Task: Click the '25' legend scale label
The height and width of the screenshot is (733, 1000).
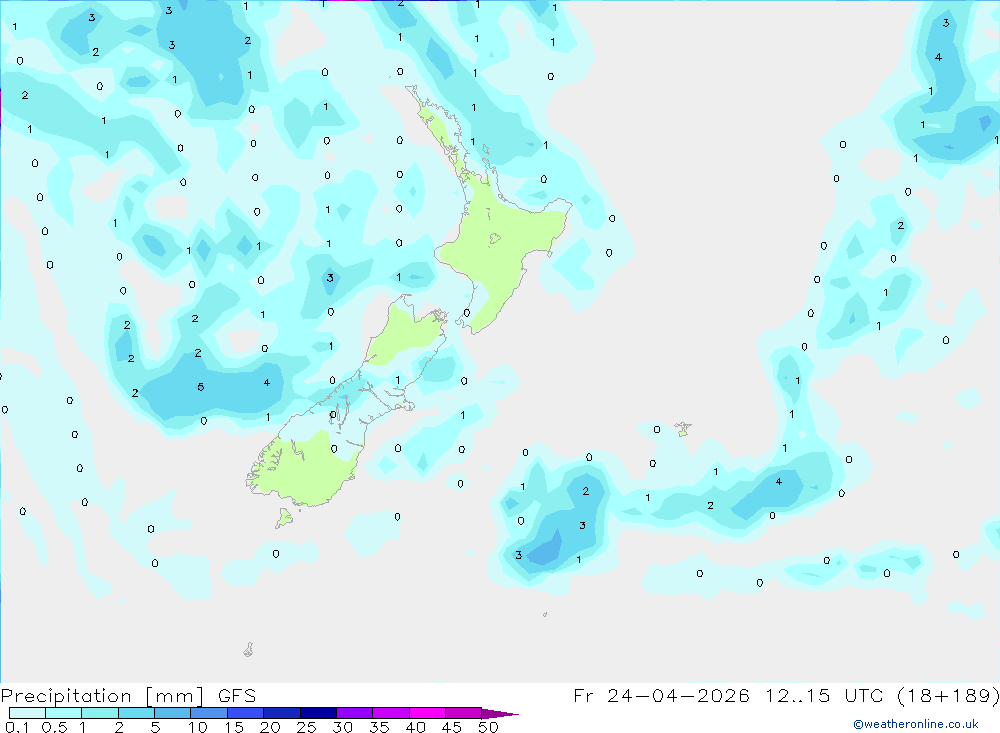Action: [306, 727]
